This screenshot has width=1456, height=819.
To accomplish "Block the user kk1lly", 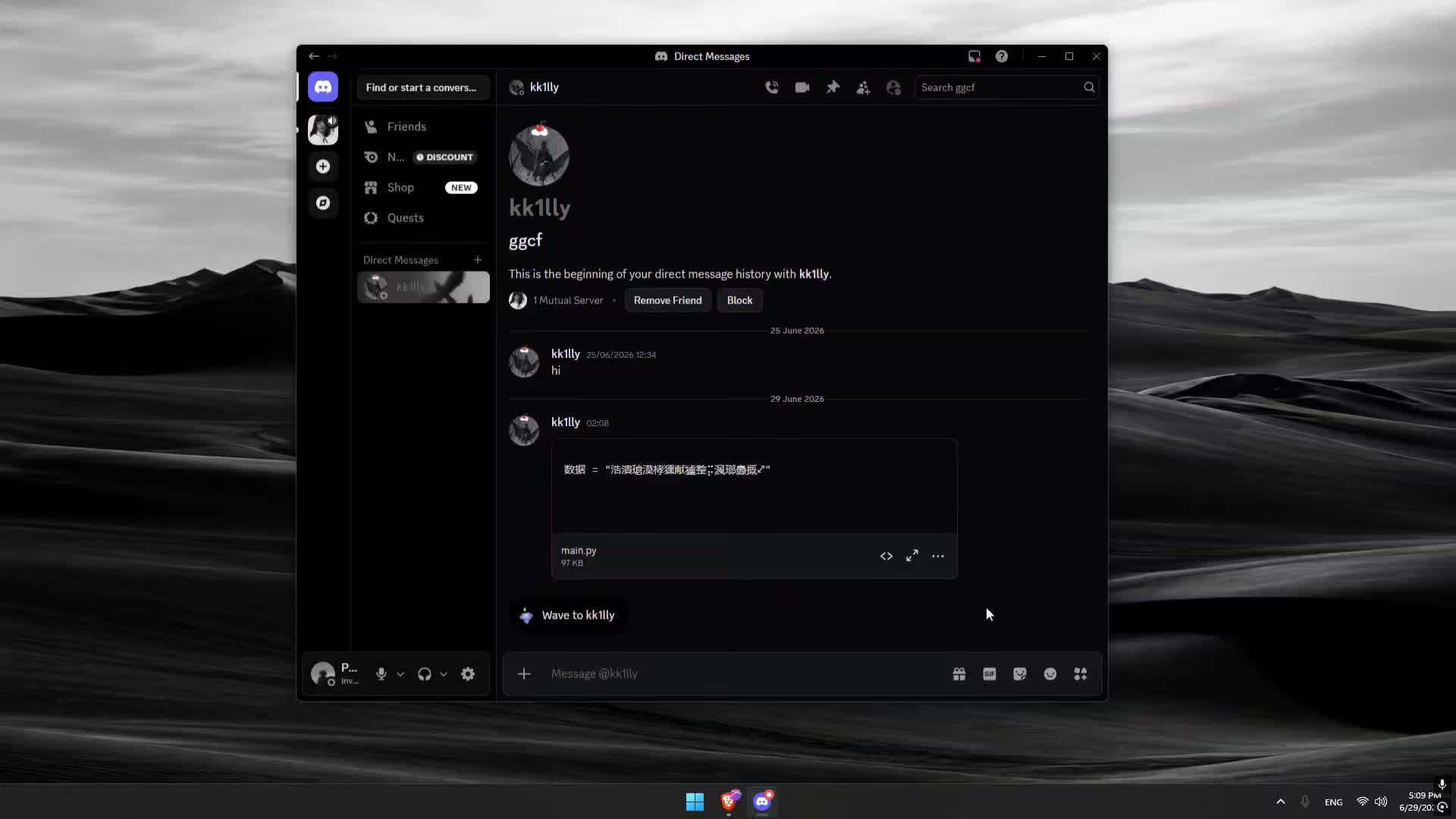I will 739,300.
